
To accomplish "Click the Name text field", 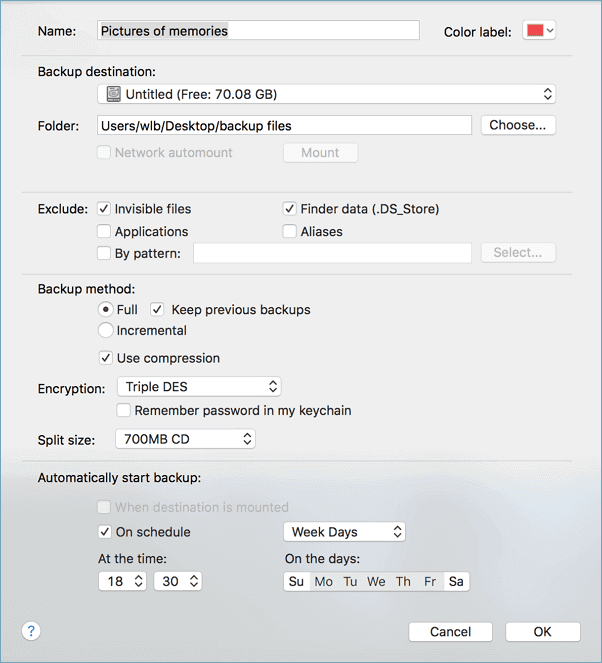I will point(259,31).
